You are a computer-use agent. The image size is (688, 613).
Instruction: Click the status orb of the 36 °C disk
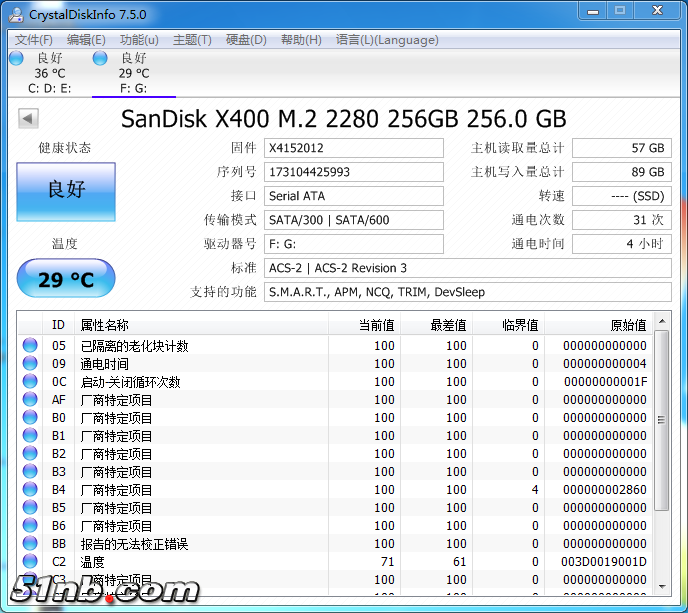(x=16, y=58)
